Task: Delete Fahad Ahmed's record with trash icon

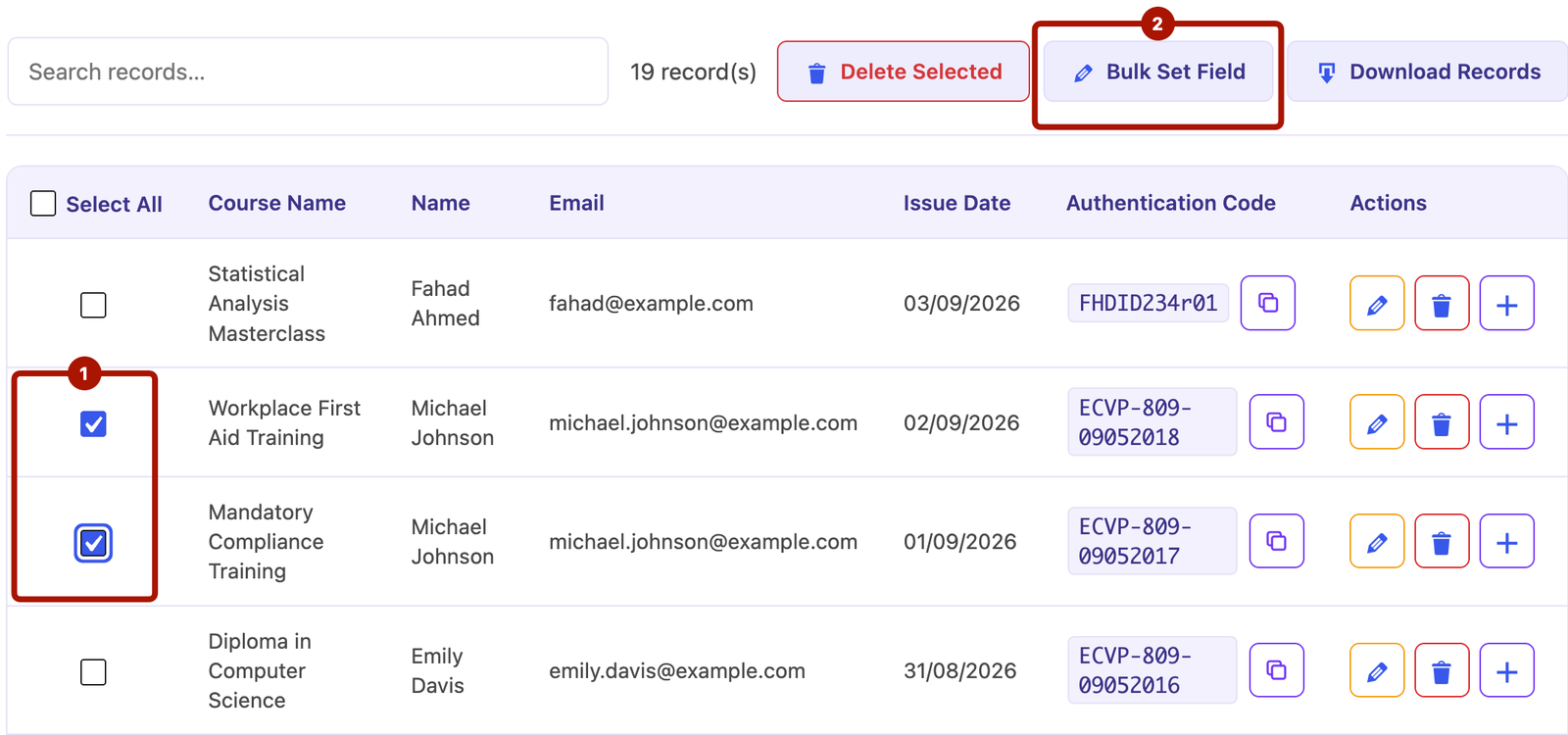Action: [1442, 304]
